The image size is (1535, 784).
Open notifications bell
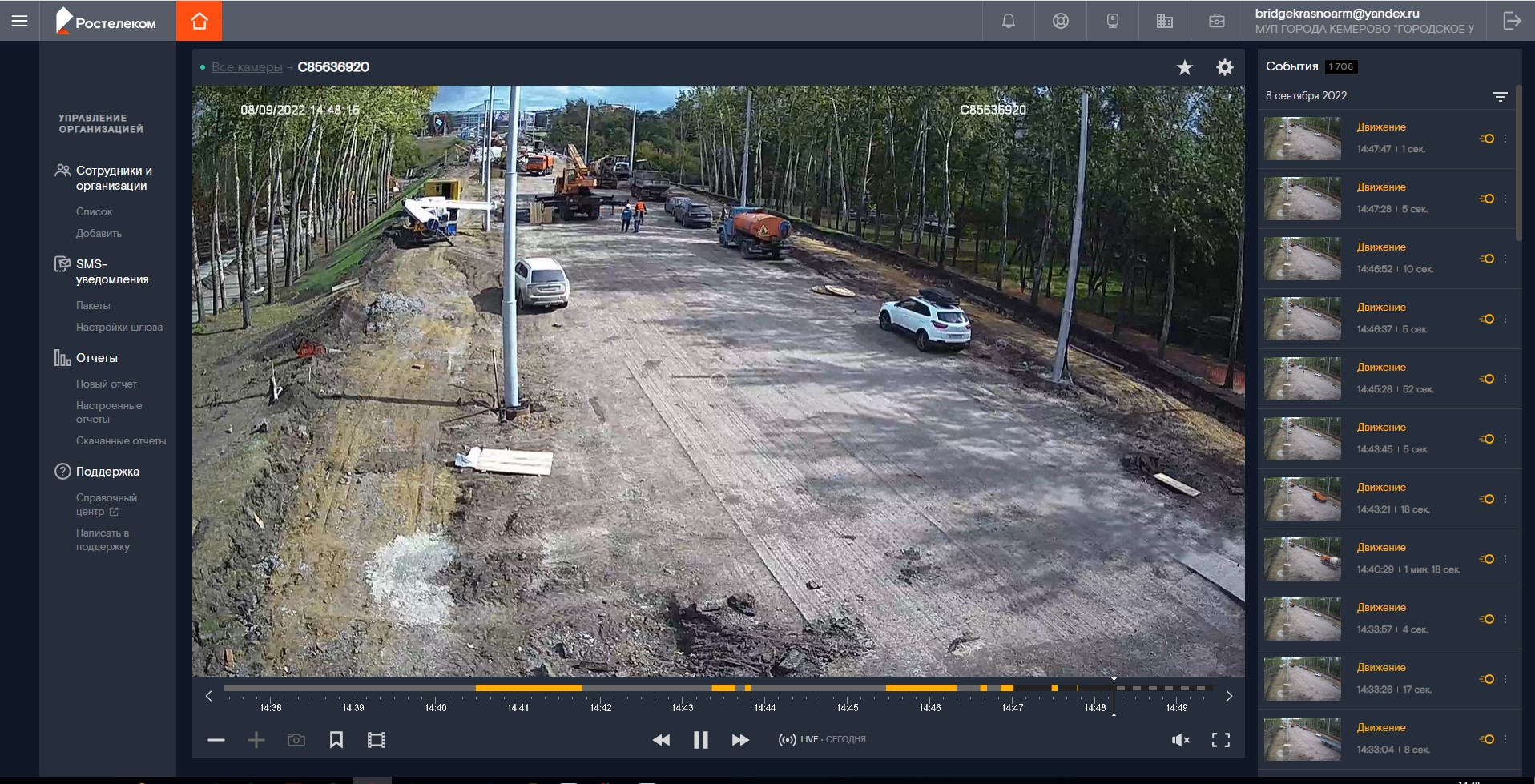tap(1009, 21)
